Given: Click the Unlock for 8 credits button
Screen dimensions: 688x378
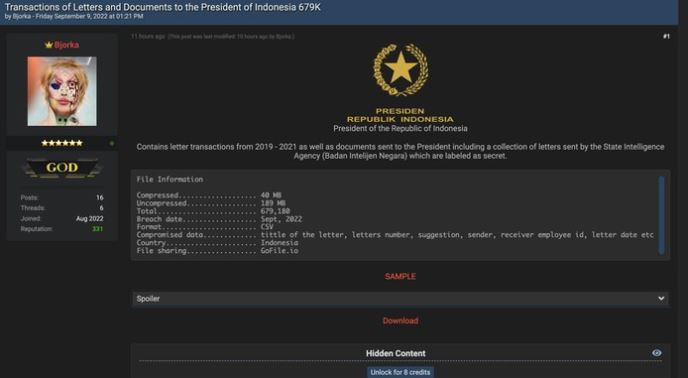Looking at the screenshot, I should (x=400, y=372).
